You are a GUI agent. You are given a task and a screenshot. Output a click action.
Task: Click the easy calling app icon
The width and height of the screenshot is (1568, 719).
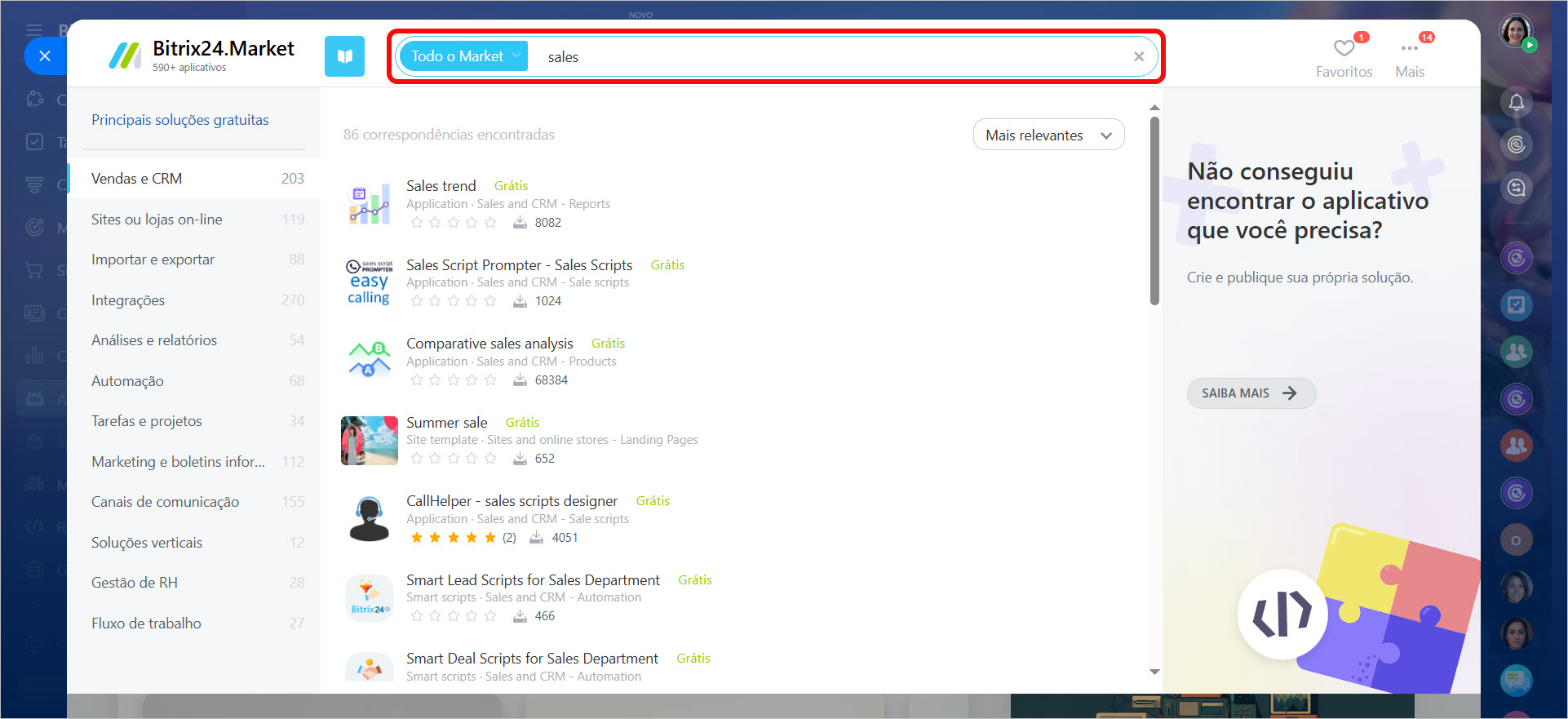click(x=370, y=282)
